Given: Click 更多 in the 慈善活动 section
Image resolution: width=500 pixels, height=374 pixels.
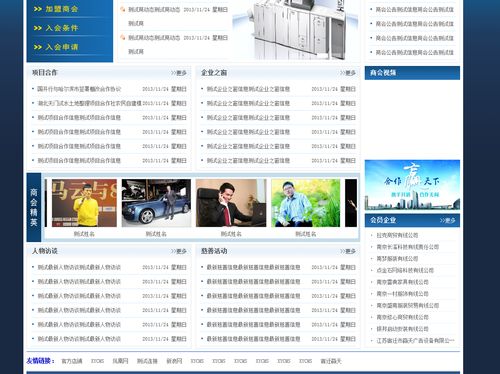Looking at the screenshot, I should [x=348, y=251].
